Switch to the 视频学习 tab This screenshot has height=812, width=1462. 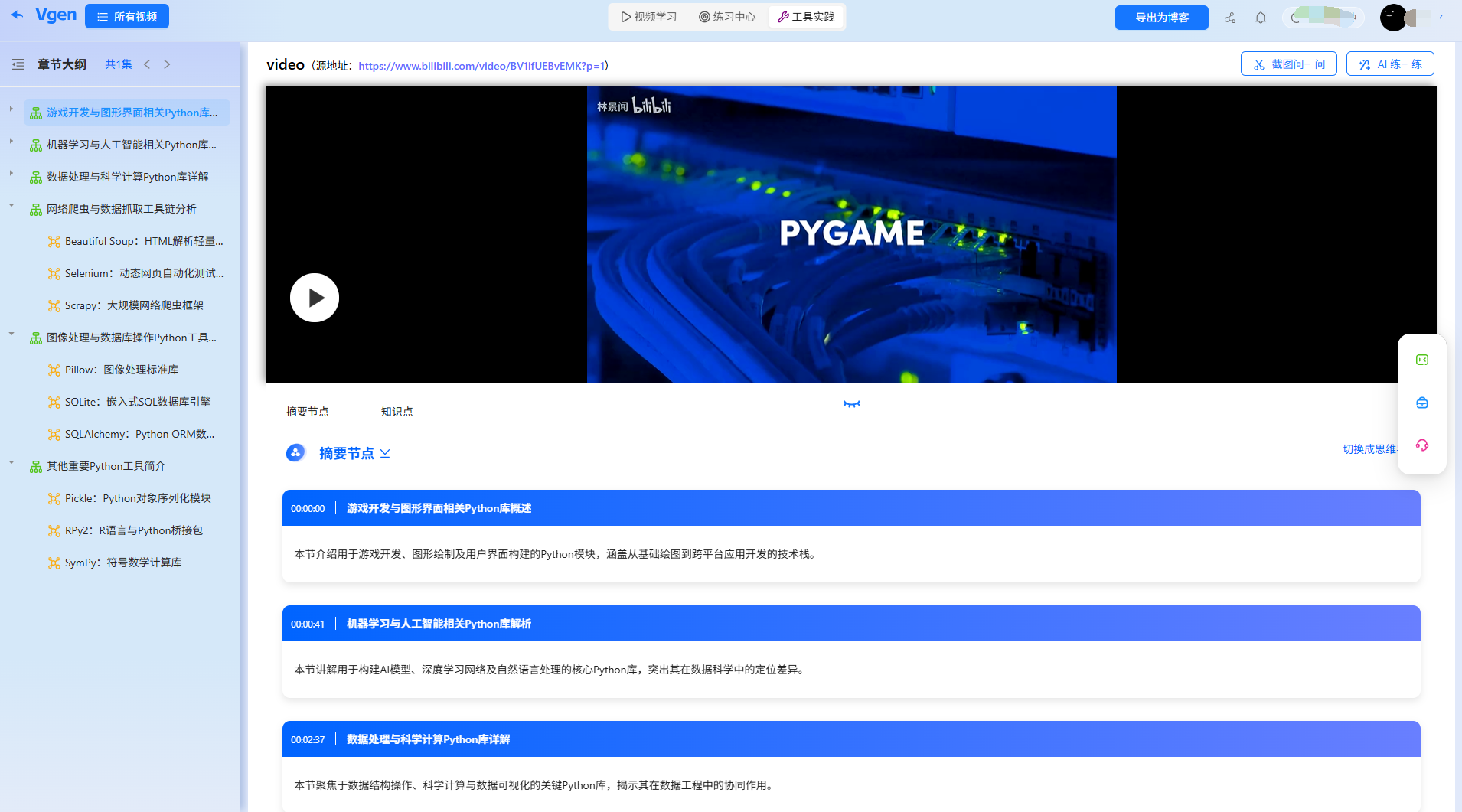tap(649, 16)
